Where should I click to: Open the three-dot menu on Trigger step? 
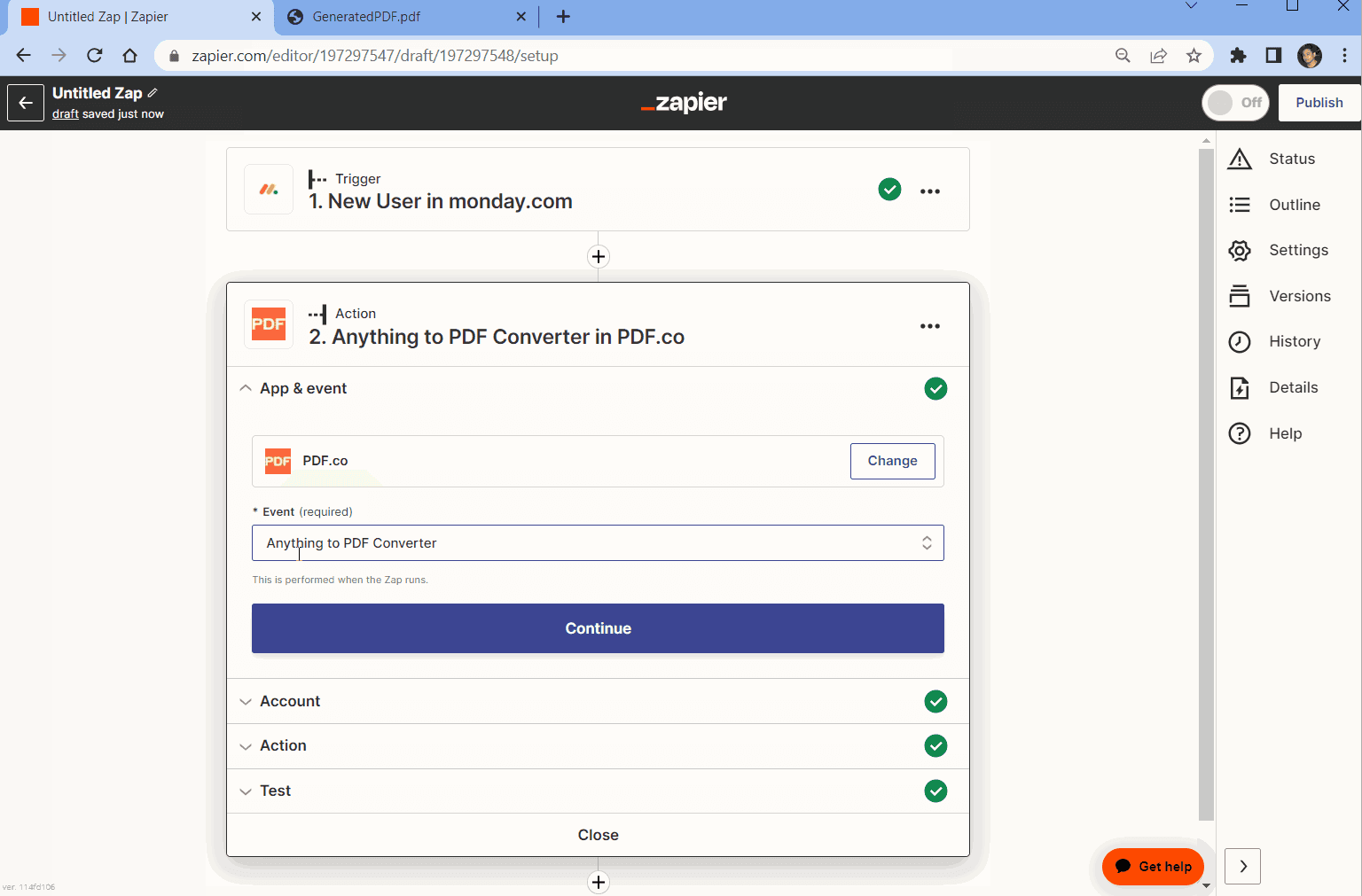pos(929,191)
